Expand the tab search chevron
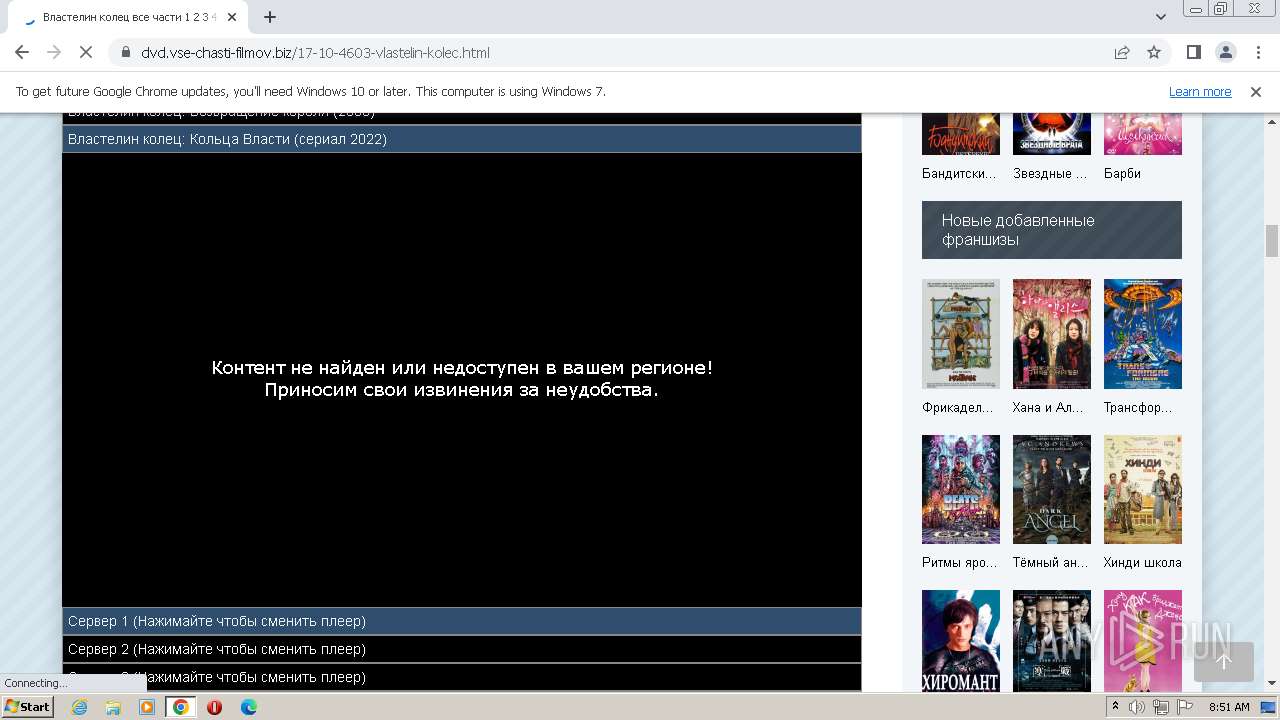The image size is (1280, 720). pyautogui.click(x=1161, y=17)
